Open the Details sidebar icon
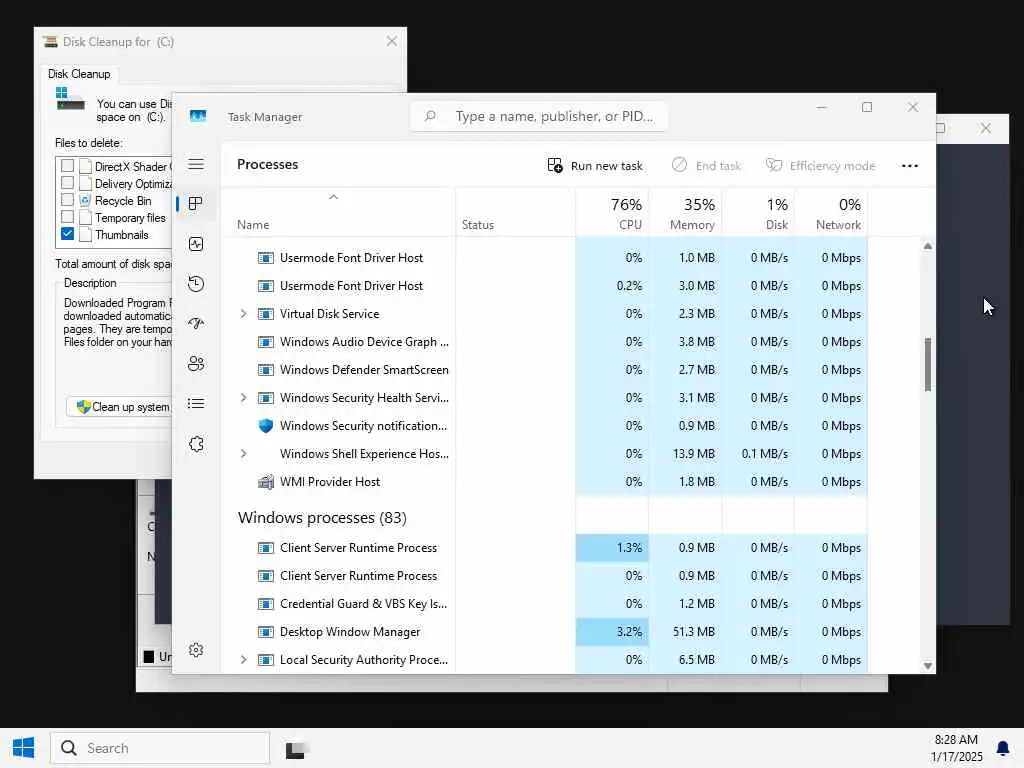This screenshot has width=1024, height=768. click(196, 404)
